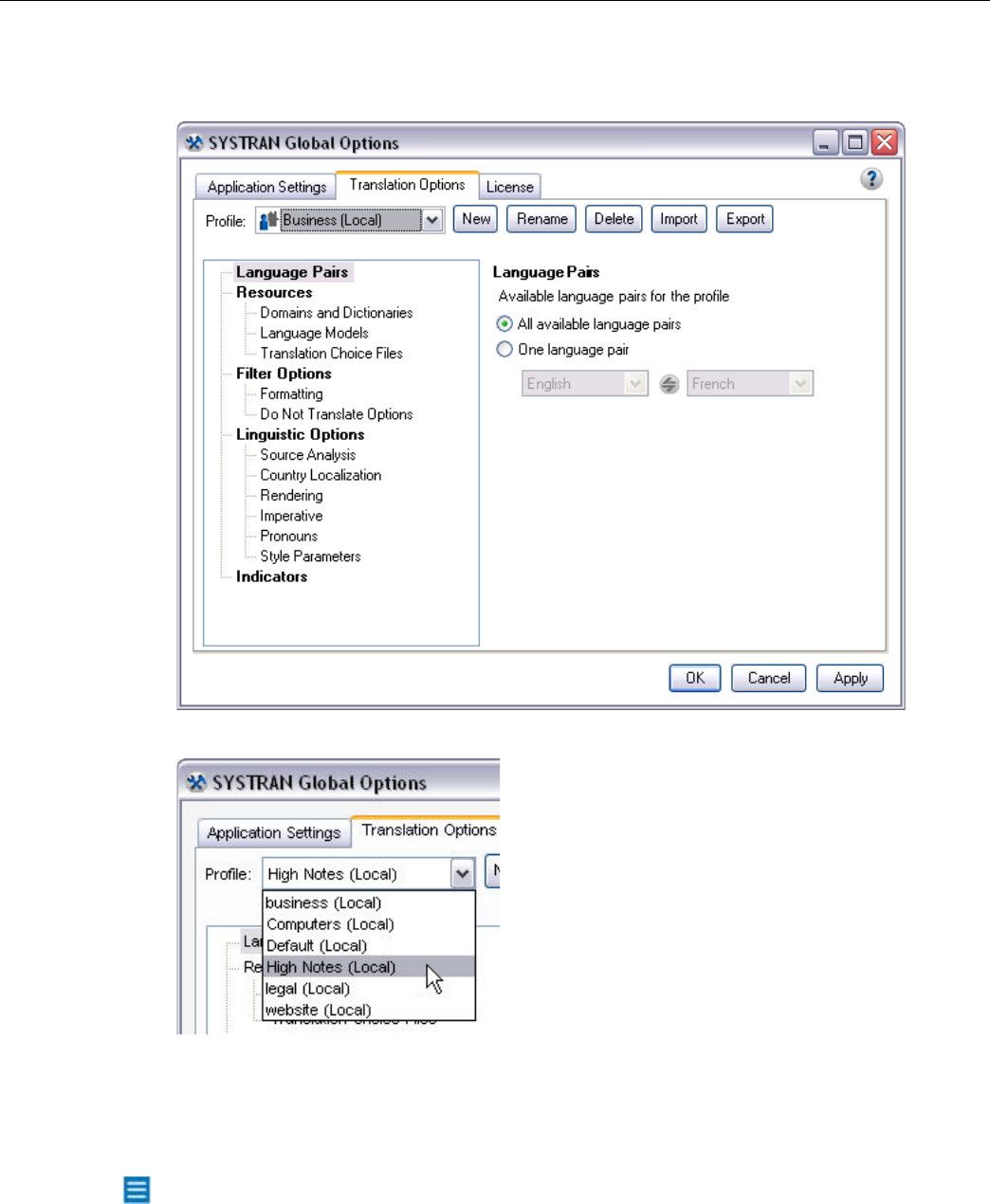
Task: Choose legal (Local) from profile list
Action: point(368,989)
